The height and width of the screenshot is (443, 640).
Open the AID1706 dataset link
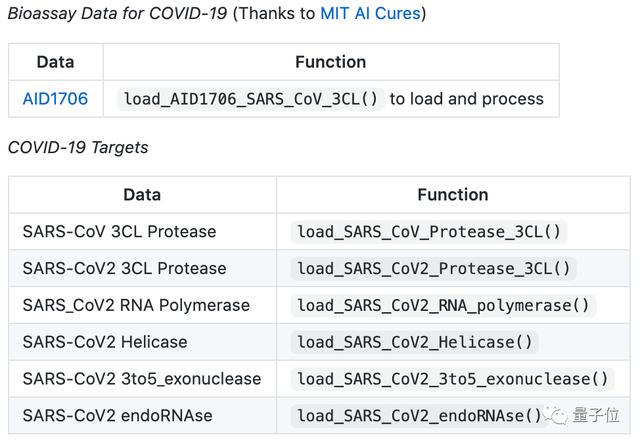tap(55, 99)
